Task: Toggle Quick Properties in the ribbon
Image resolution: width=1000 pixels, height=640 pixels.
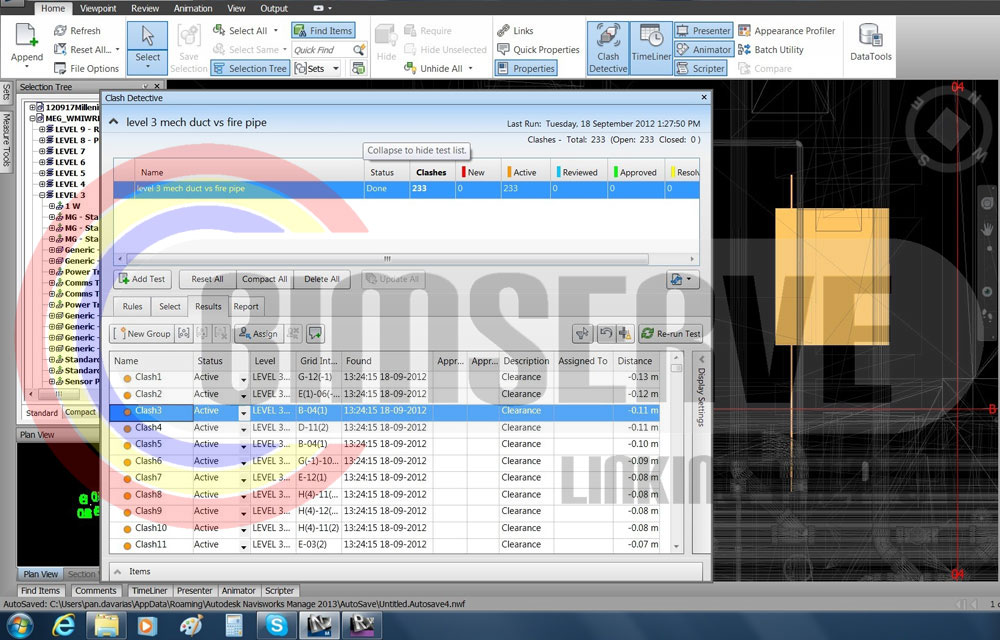Action: tap(538, 49)
